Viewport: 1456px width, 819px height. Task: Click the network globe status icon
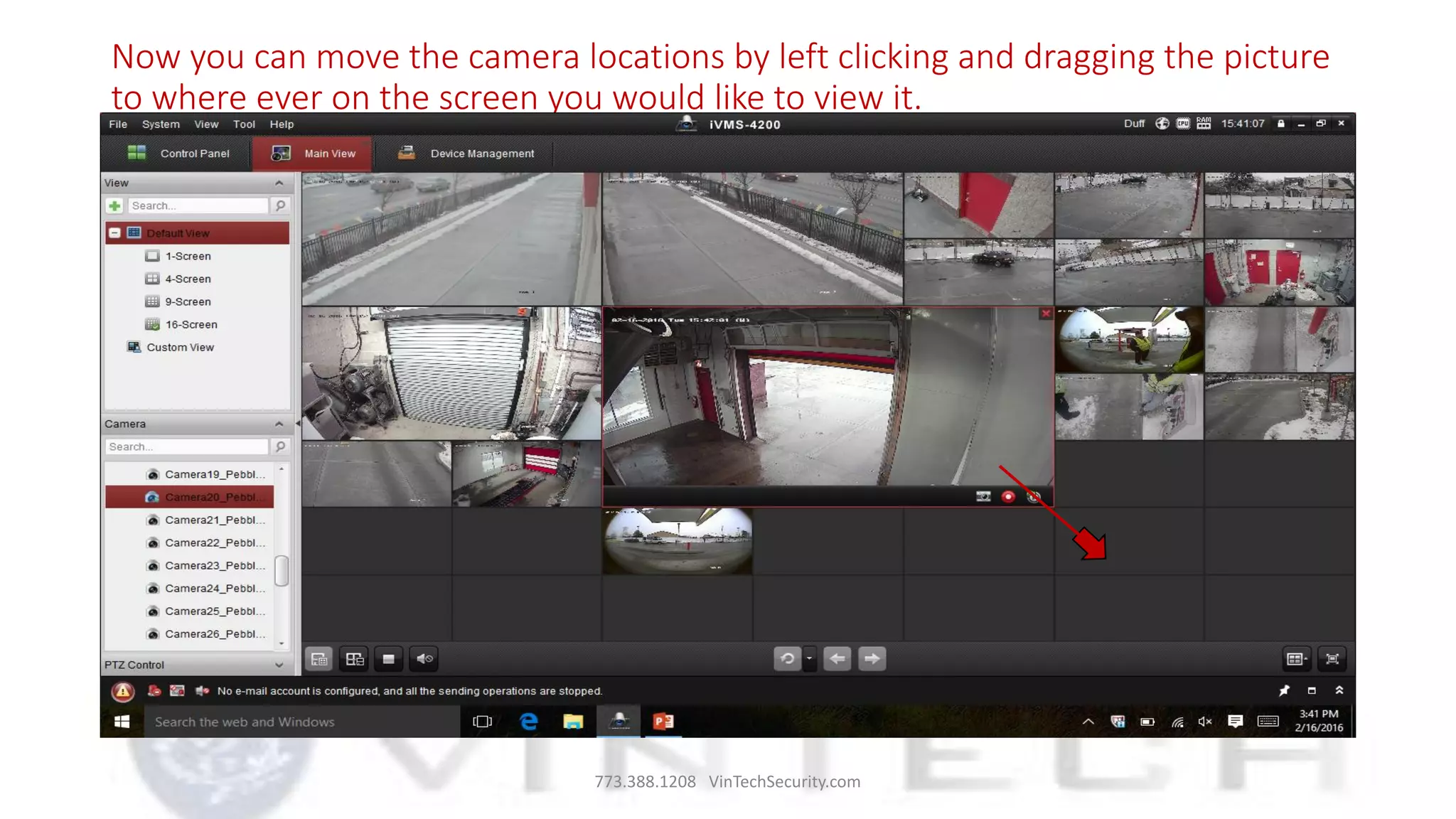pos(1162,124)
